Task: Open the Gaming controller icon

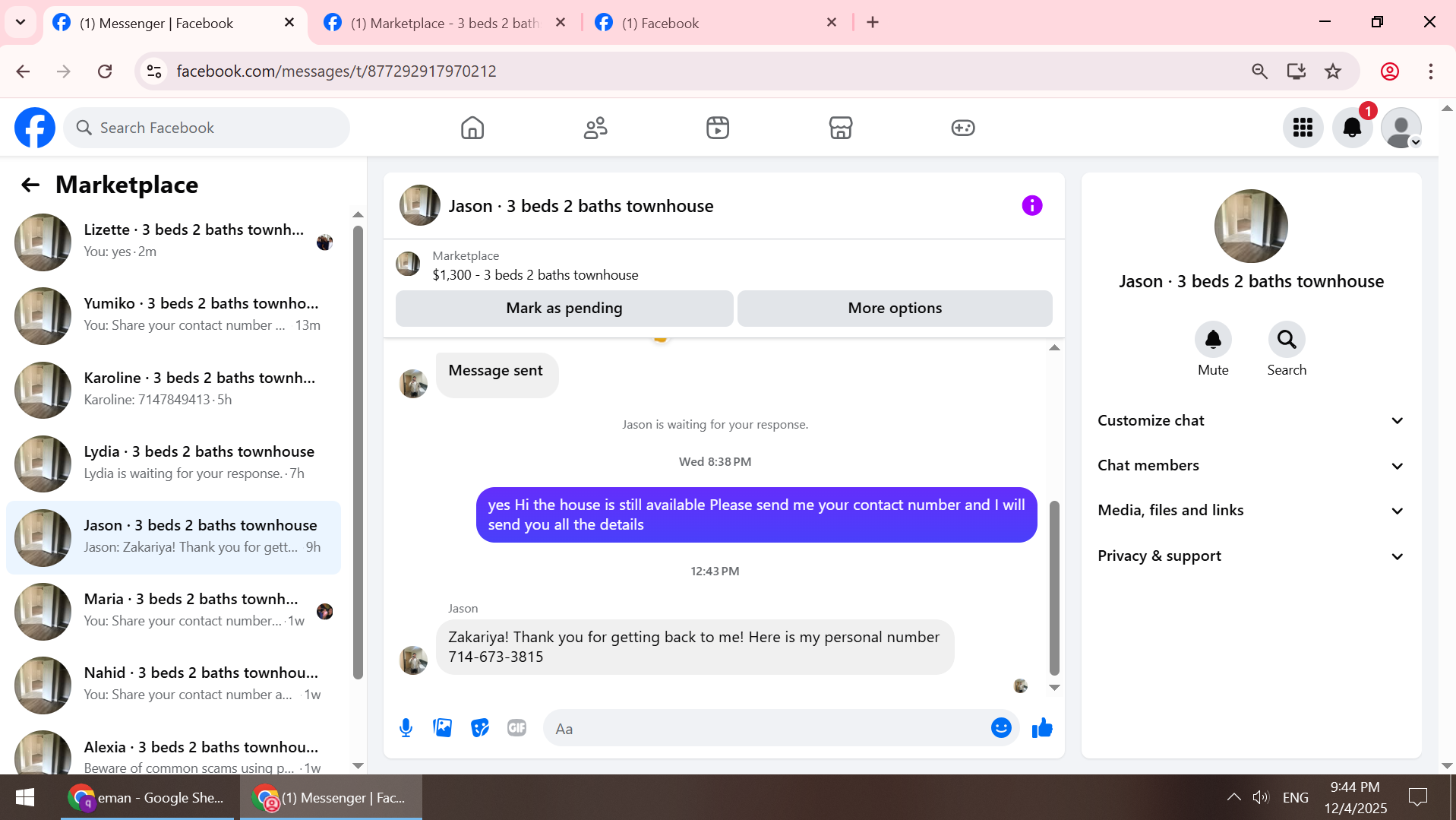Action: [x=963, y=128]
